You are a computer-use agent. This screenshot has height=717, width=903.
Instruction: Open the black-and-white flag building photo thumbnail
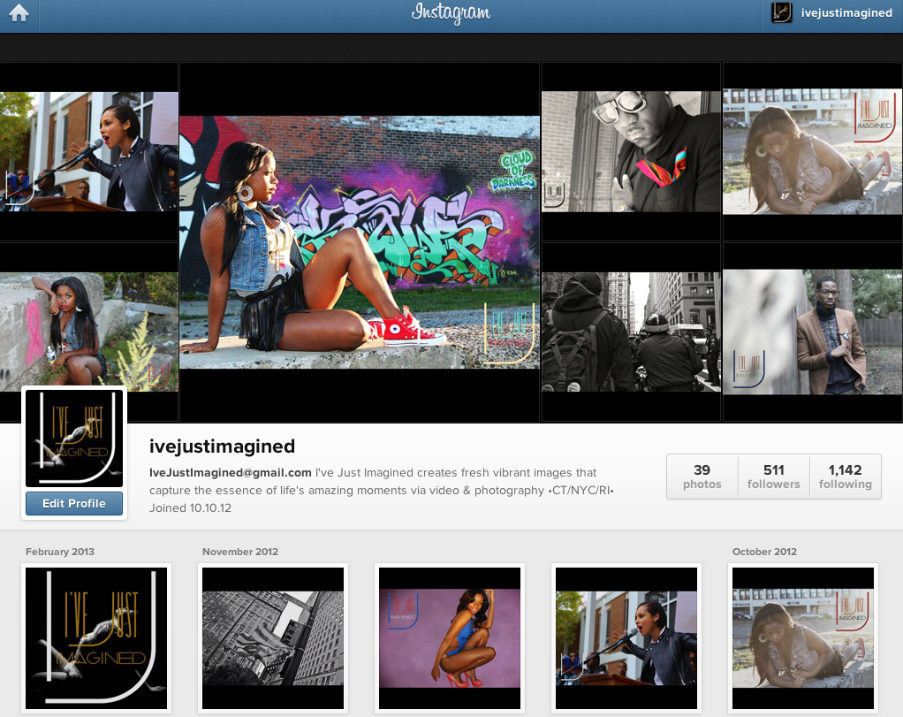[x=273, y=638]
